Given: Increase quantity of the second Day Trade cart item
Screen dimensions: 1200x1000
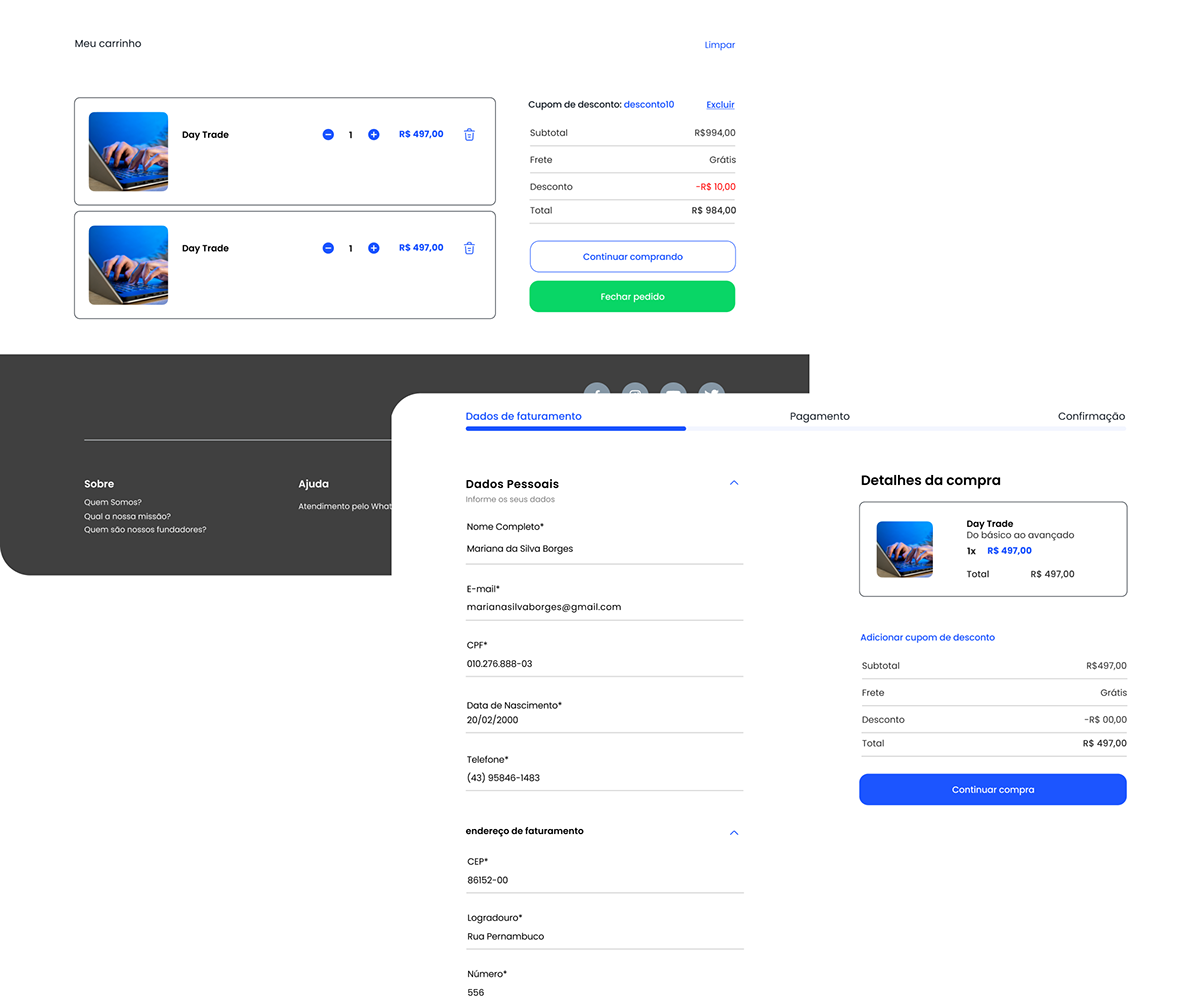Looking at the screenshot, I should click(374, 248).
